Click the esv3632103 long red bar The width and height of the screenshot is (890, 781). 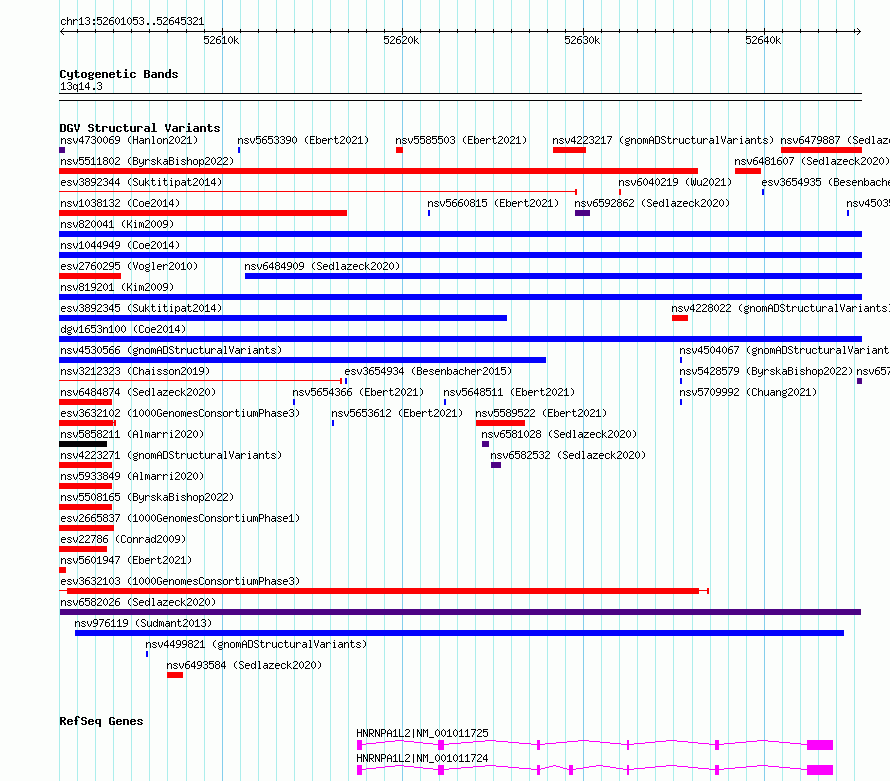point(383,591)
